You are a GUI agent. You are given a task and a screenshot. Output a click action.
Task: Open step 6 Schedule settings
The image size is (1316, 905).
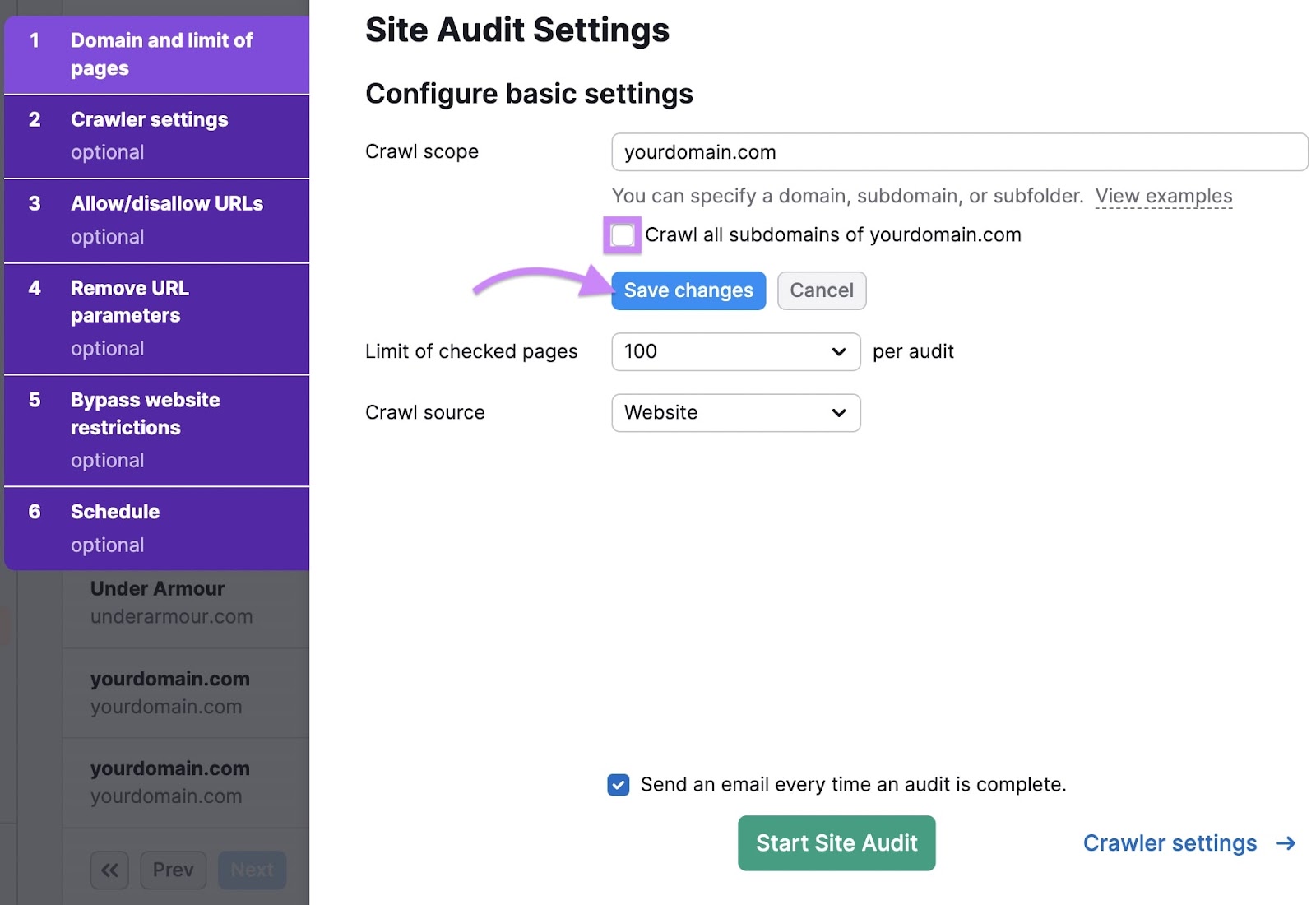pos(156,527)
